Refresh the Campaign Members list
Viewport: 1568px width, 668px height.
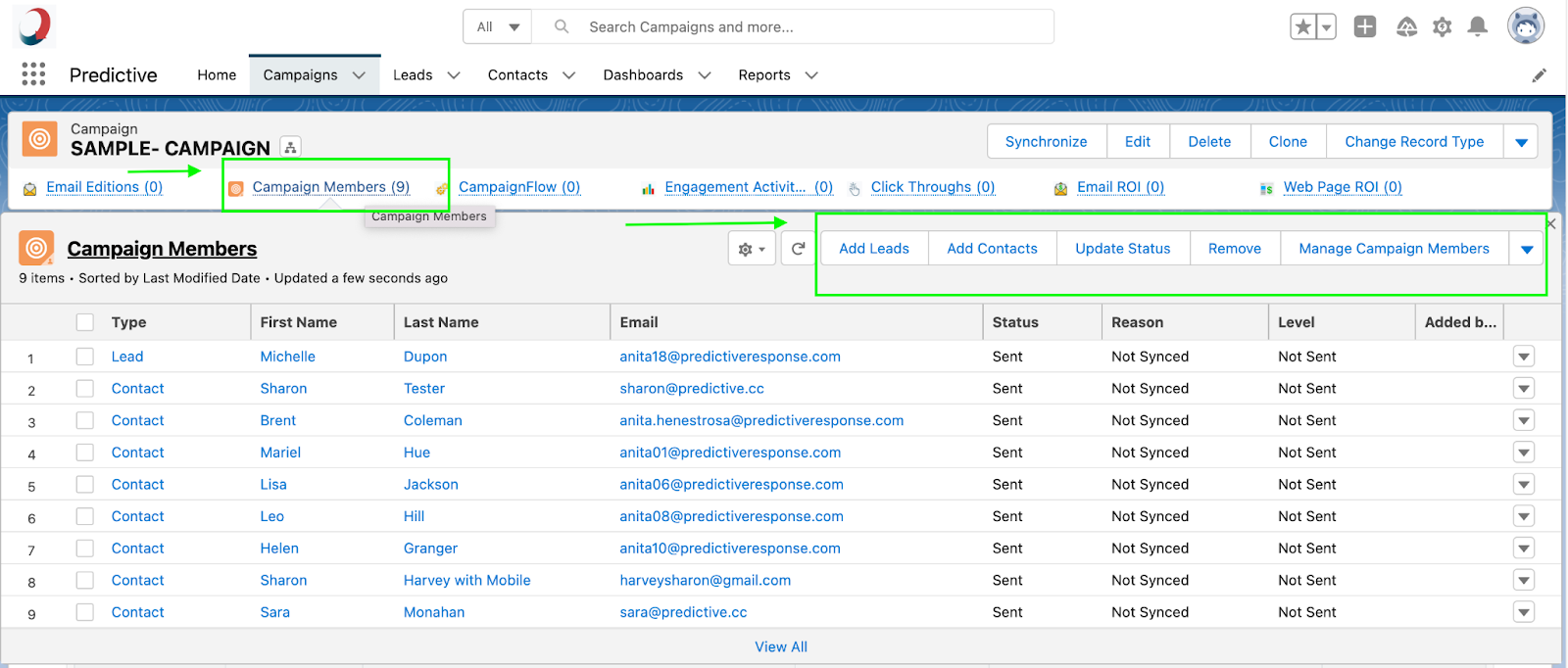(798, 249)
